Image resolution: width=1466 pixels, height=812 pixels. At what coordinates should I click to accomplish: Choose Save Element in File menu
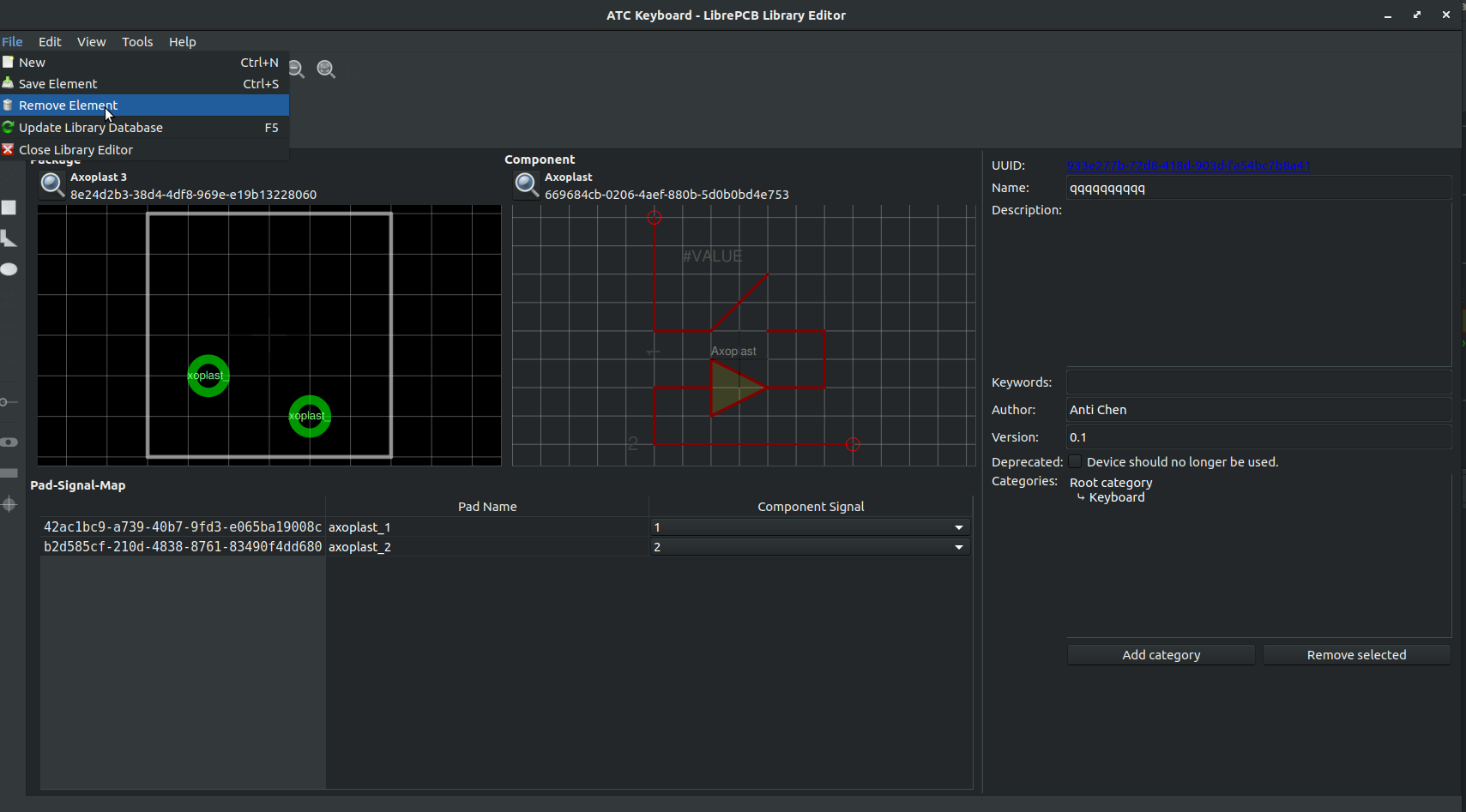pyautogui.click(x=144, y=84)
